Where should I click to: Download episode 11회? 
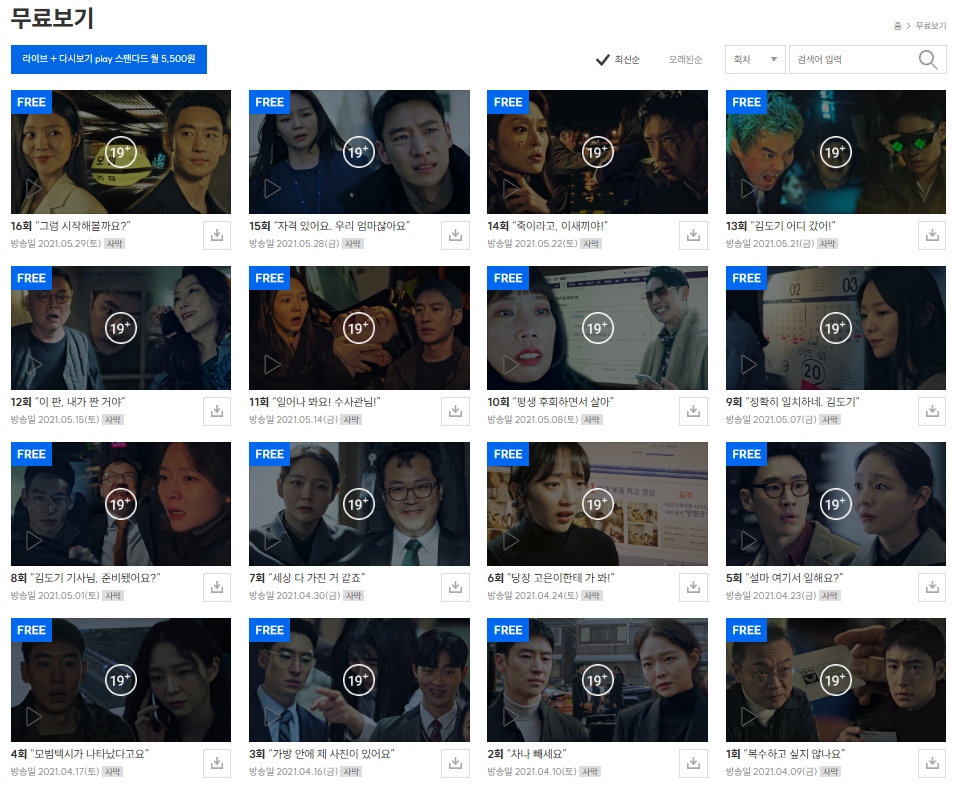click(x=455, y=411)
